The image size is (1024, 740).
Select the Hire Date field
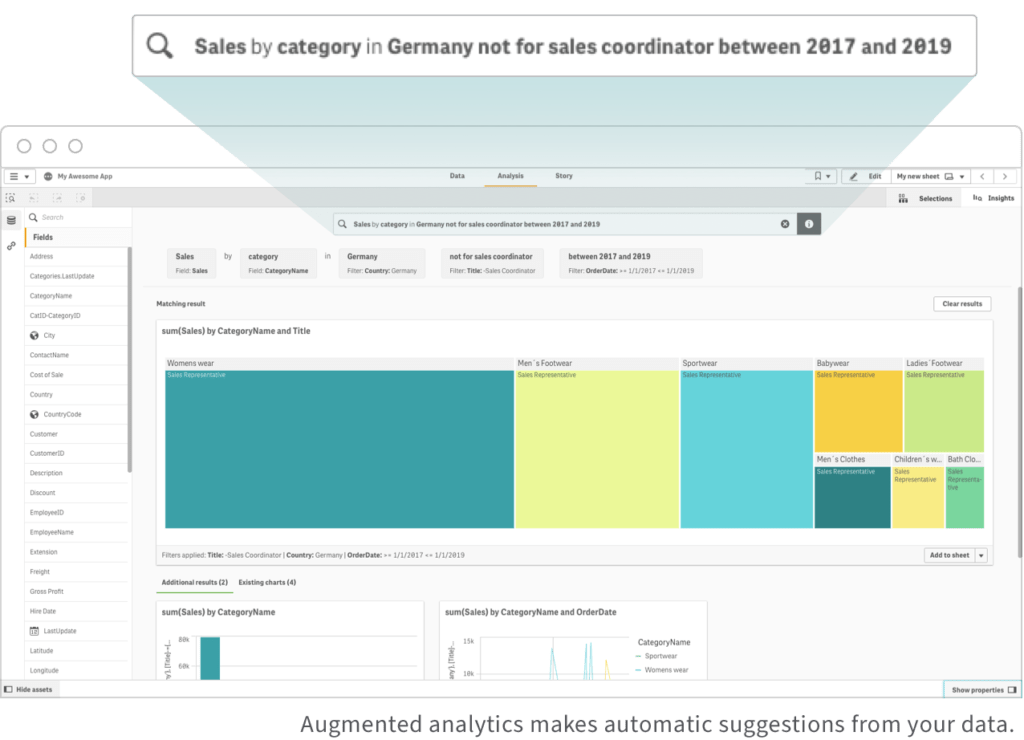(76, 611)
